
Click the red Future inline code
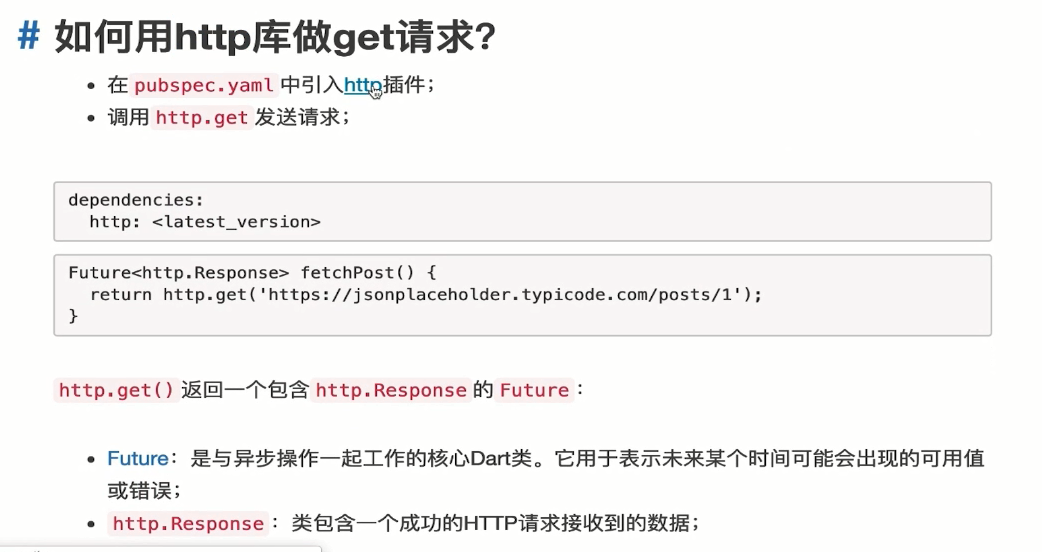(x=534, y=390)
